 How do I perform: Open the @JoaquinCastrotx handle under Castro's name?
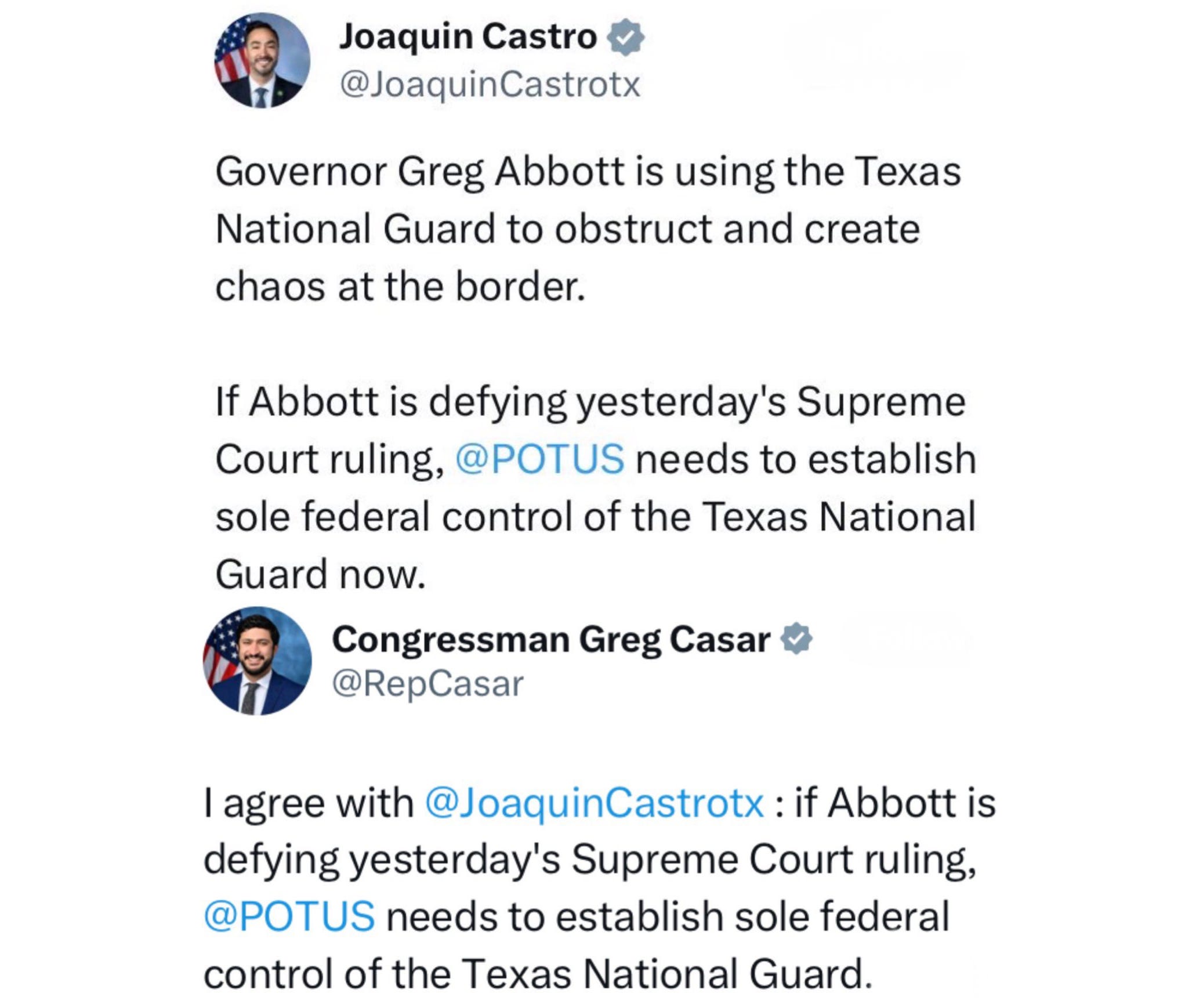click(490, 85)
